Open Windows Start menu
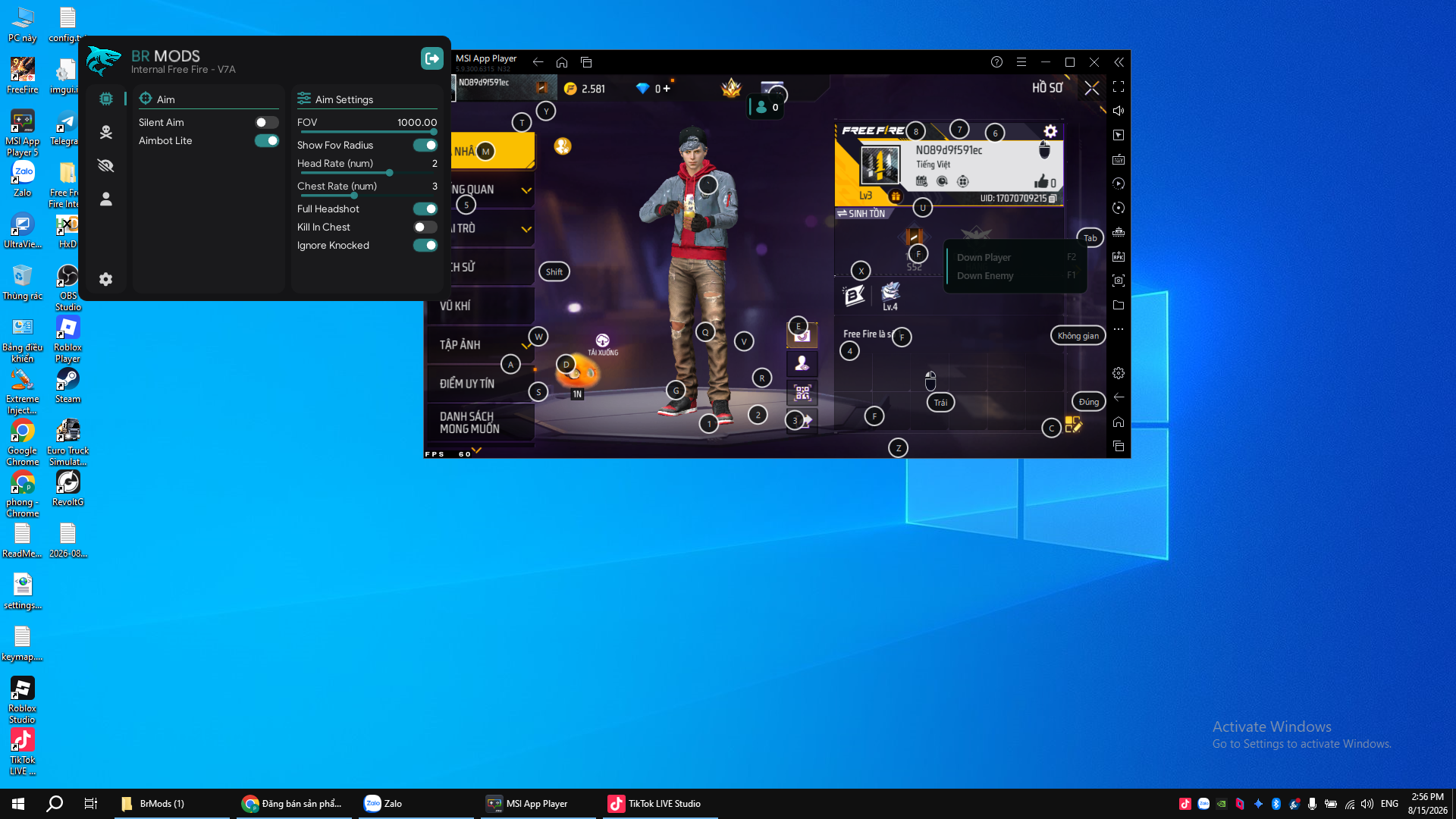Screen dimensions: 1456x819 18,804
